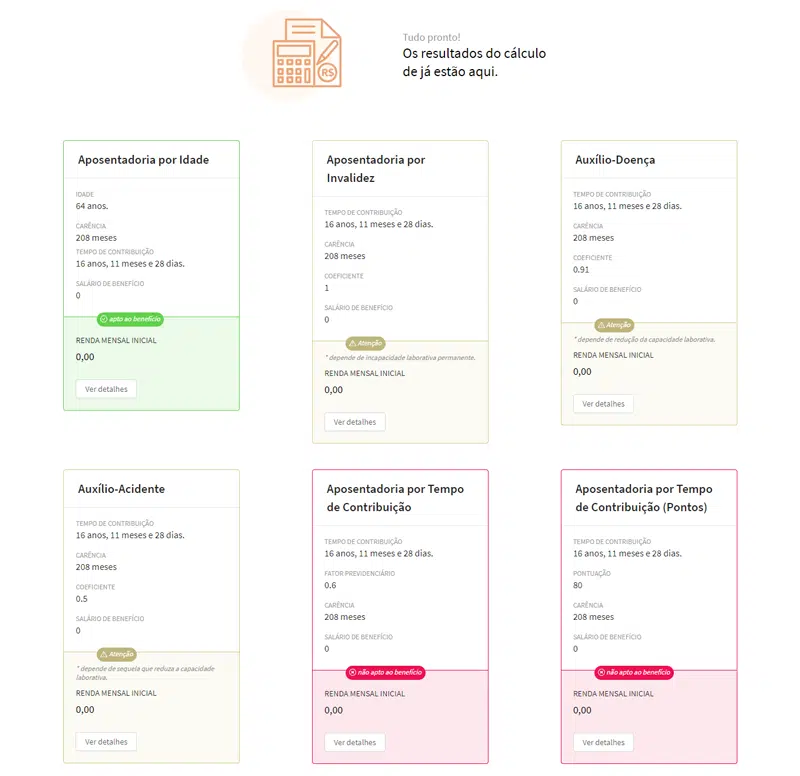Open Ver detalhes for the Pontos card
Image resolution: width=800 pixels, height=776 pixels.
click(603, 743)
